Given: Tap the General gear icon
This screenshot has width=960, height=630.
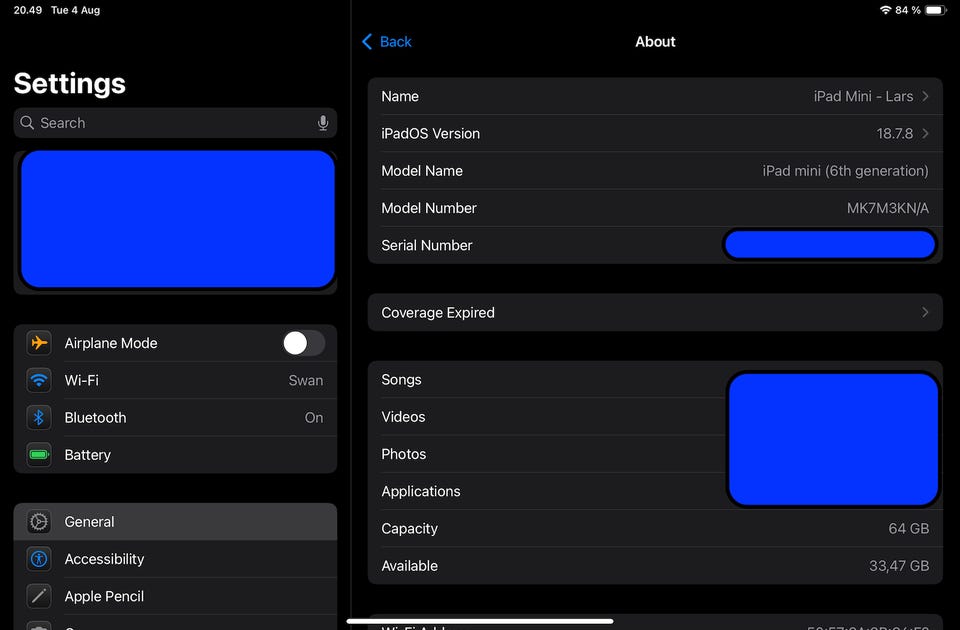Looking at the screenshot, I should [39, 522].
